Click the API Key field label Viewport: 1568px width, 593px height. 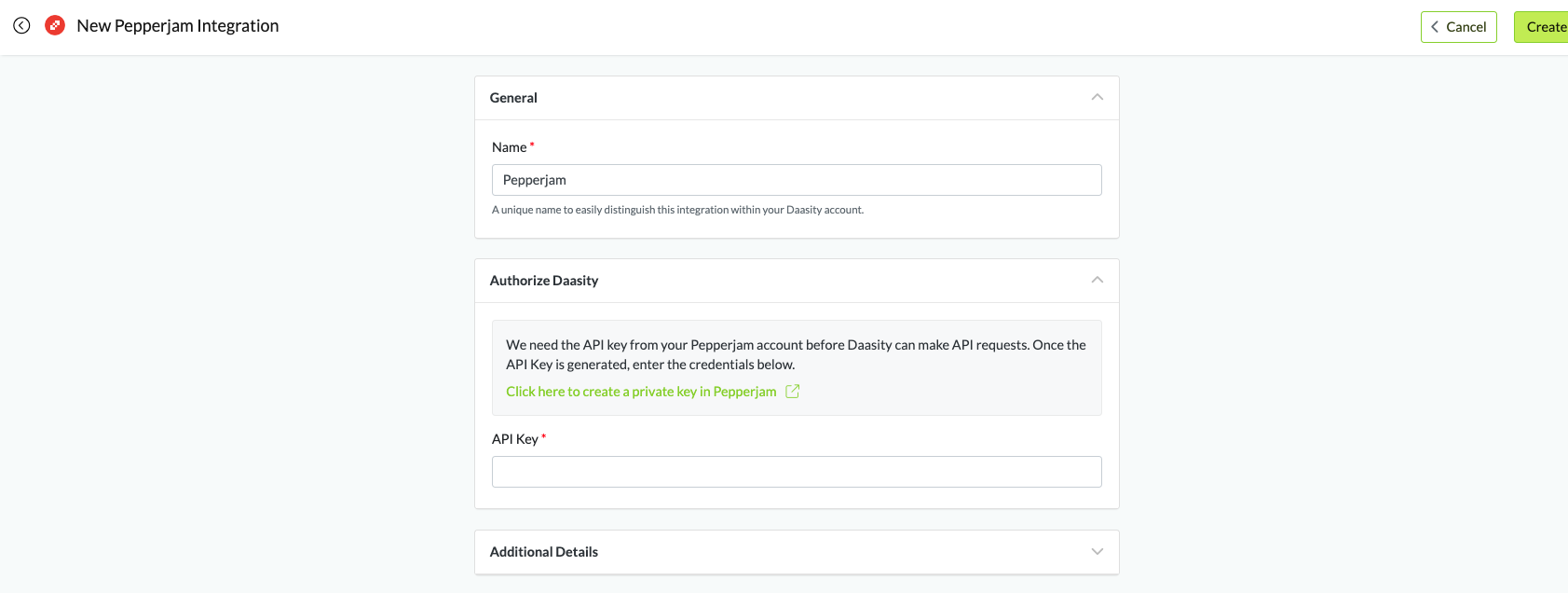click(515, 439)
